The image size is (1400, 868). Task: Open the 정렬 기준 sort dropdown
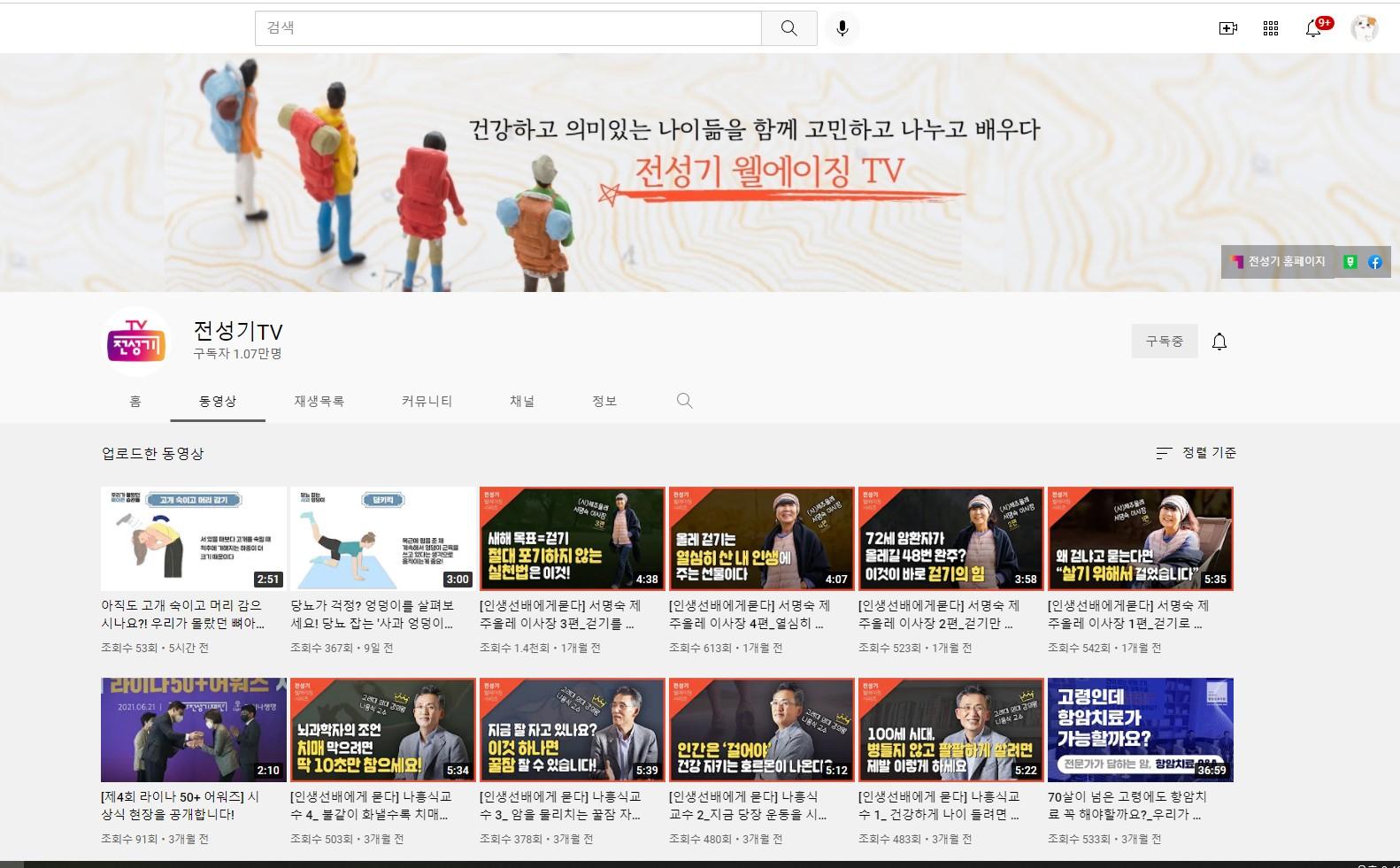[x=1196, y=453]
